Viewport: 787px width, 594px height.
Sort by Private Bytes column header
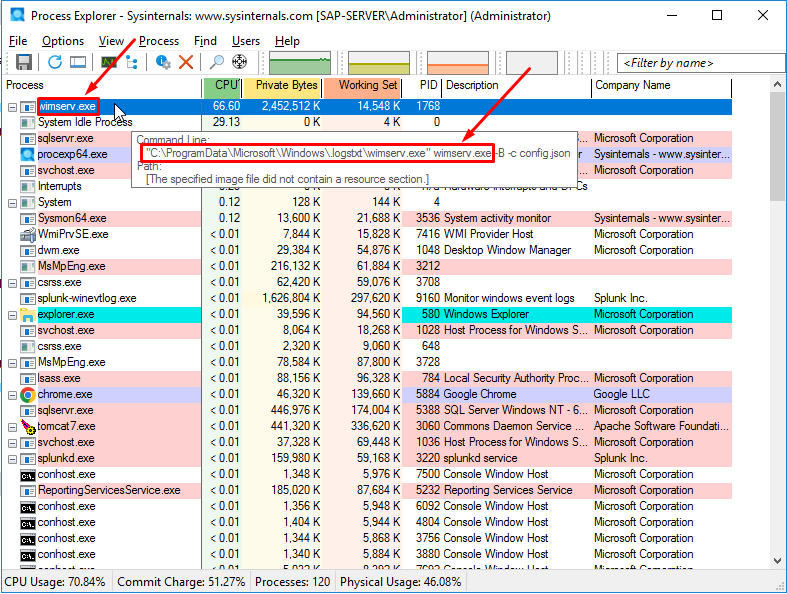coord(283,86)
